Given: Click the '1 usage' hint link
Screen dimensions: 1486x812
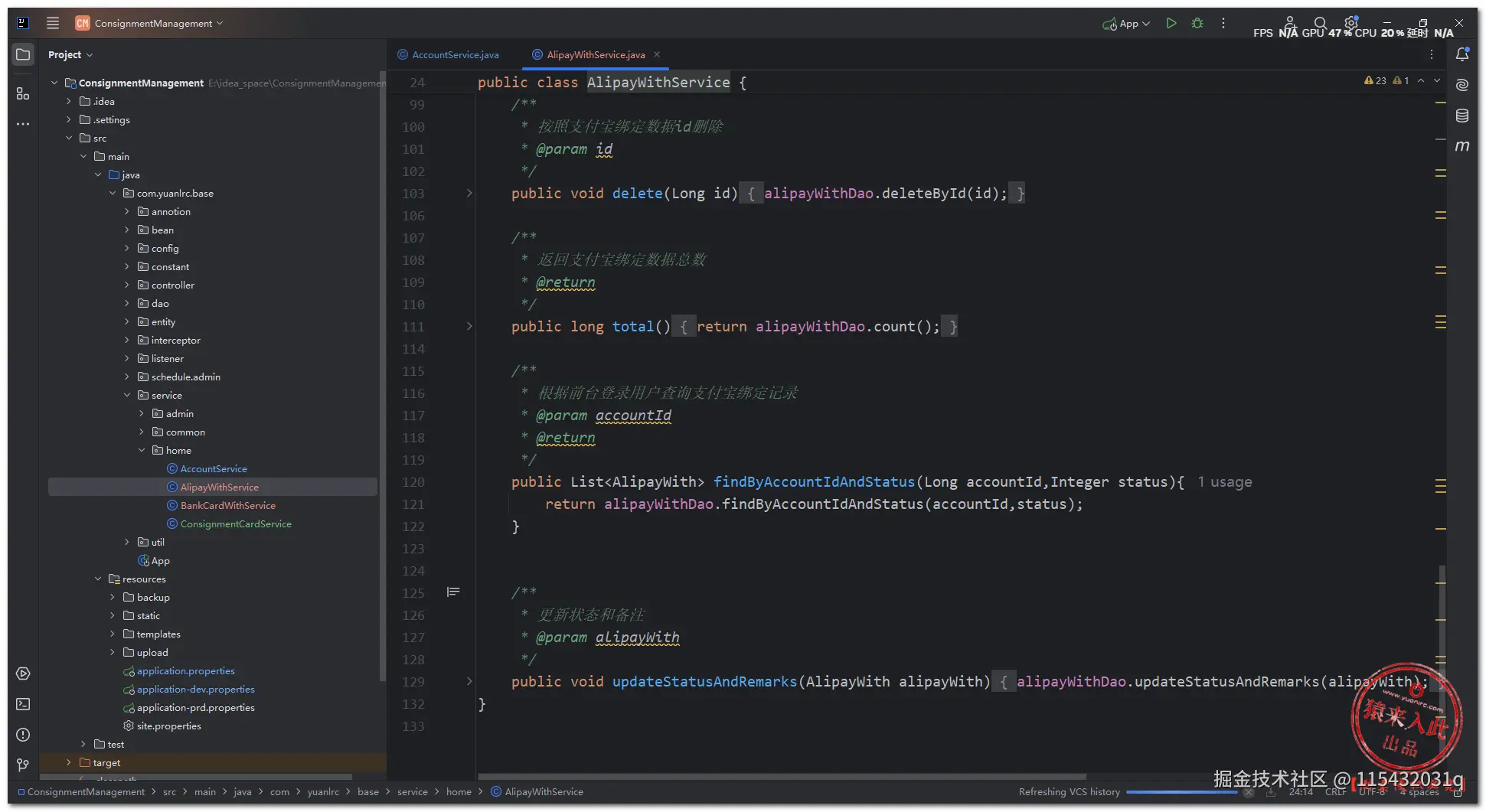Looking at the screenshot, I should [x=1225, y=482].
